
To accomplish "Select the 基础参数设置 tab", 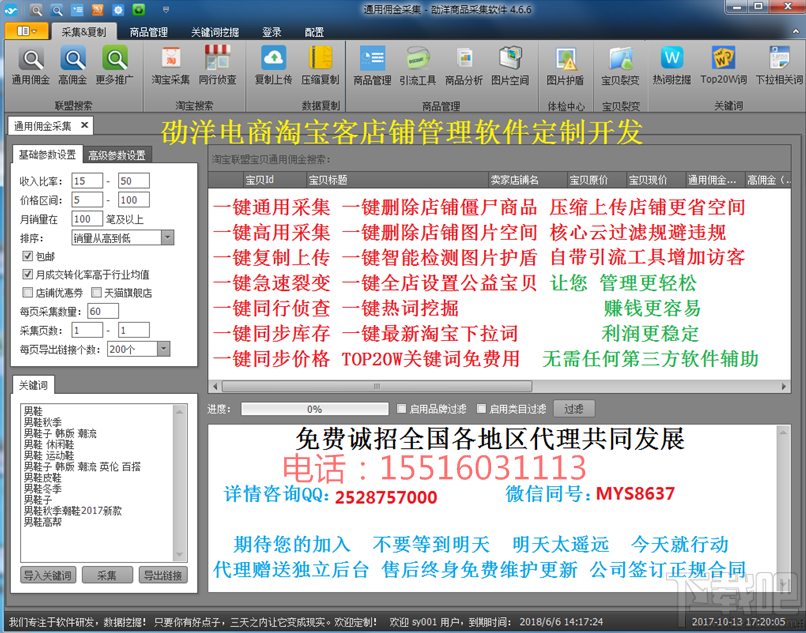I will tap(47, 154).
